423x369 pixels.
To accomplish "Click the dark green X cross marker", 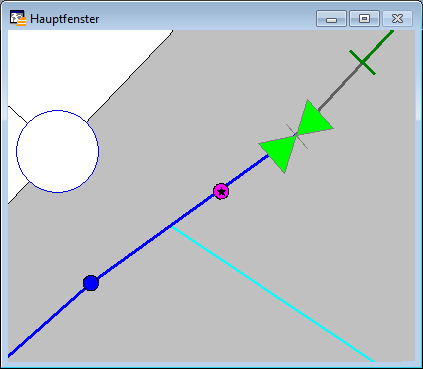I will click(362, 62).
